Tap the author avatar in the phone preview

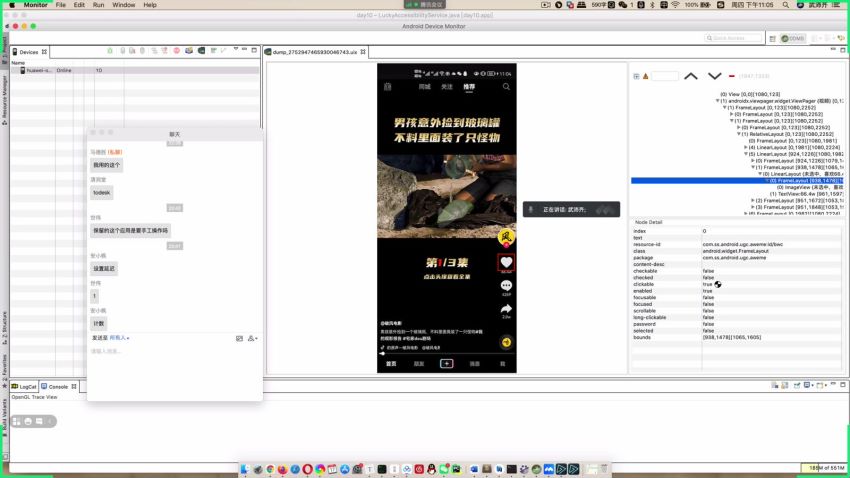tap(506, 237)
